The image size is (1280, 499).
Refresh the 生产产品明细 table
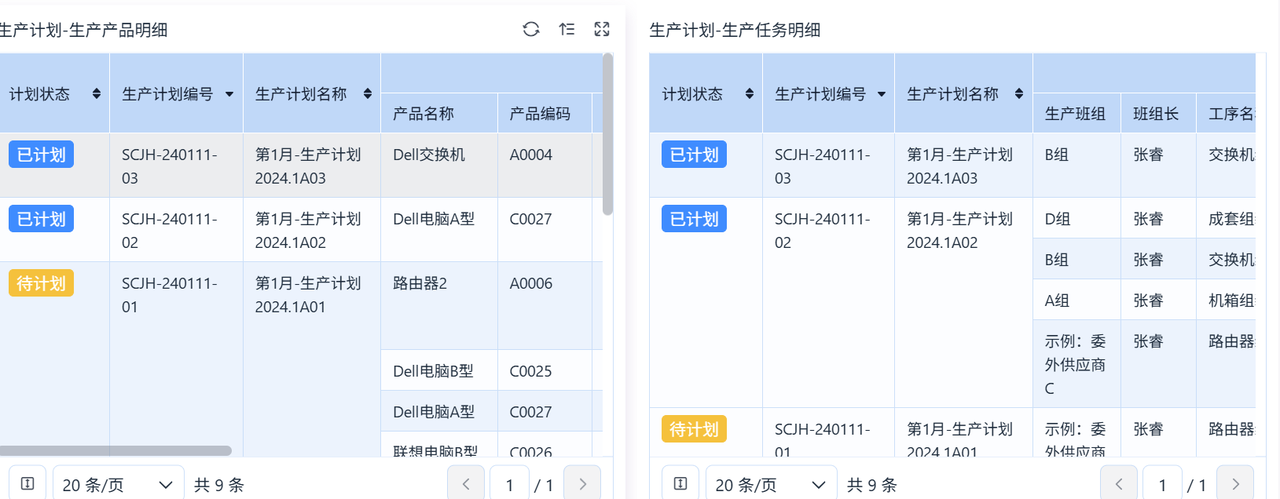(x=531, y=29)
